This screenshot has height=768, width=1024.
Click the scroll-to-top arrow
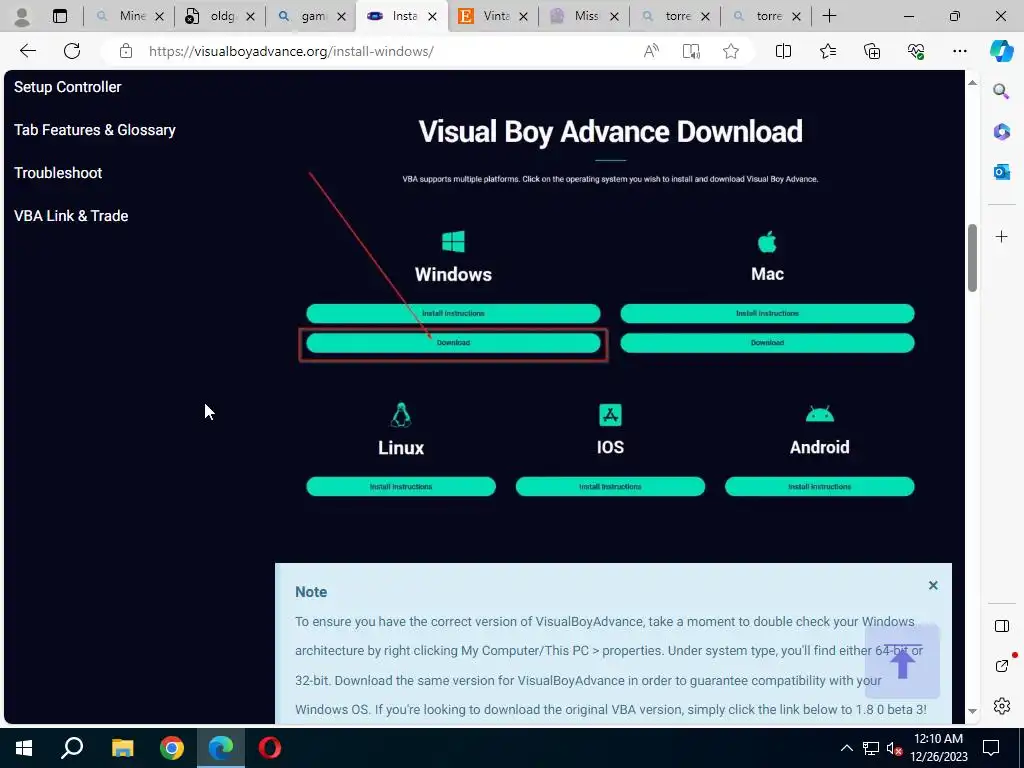point(903,661)
